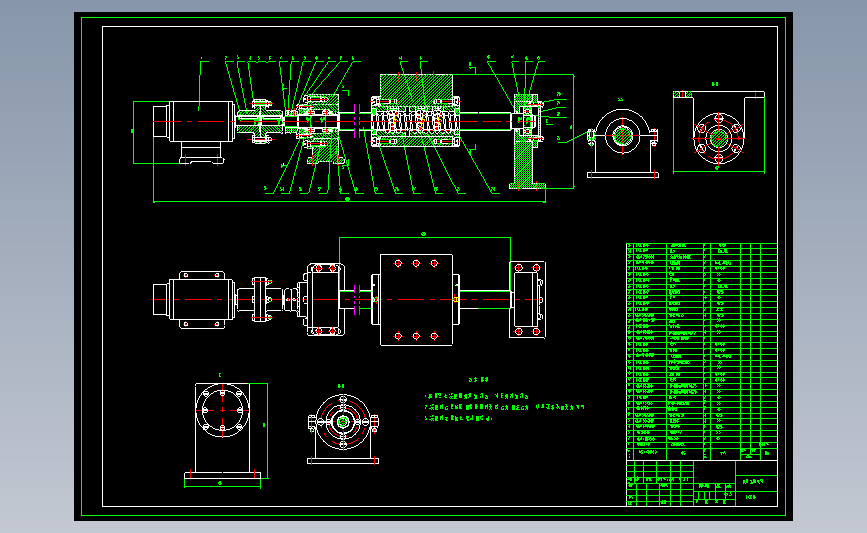Click the arched pillow-block end view at upper right
Screen dimensions: 867x533
coord(623,144)
